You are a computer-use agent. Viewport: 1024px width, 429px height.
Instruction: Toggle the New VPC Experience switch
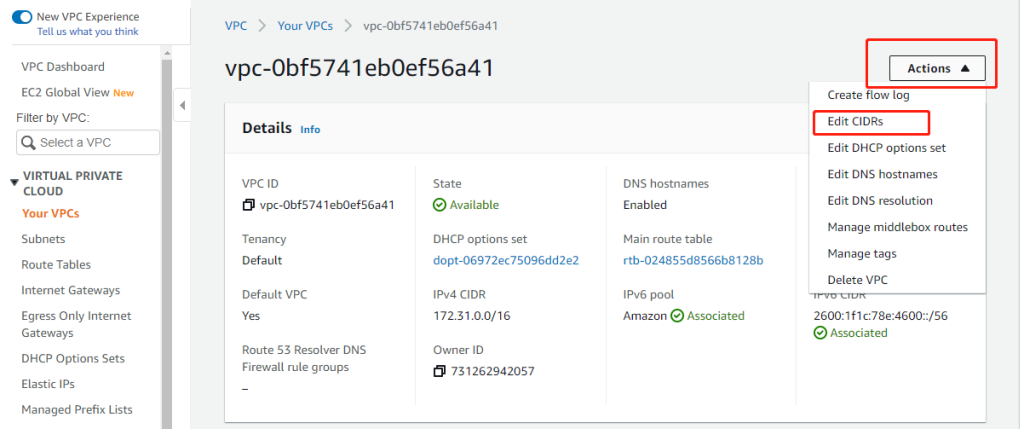tap(21, 17)
